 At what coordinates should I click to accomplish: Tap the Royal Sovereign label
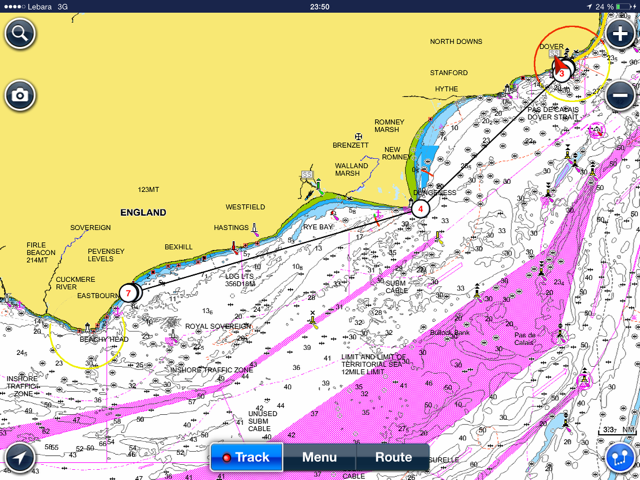[218, 326]
